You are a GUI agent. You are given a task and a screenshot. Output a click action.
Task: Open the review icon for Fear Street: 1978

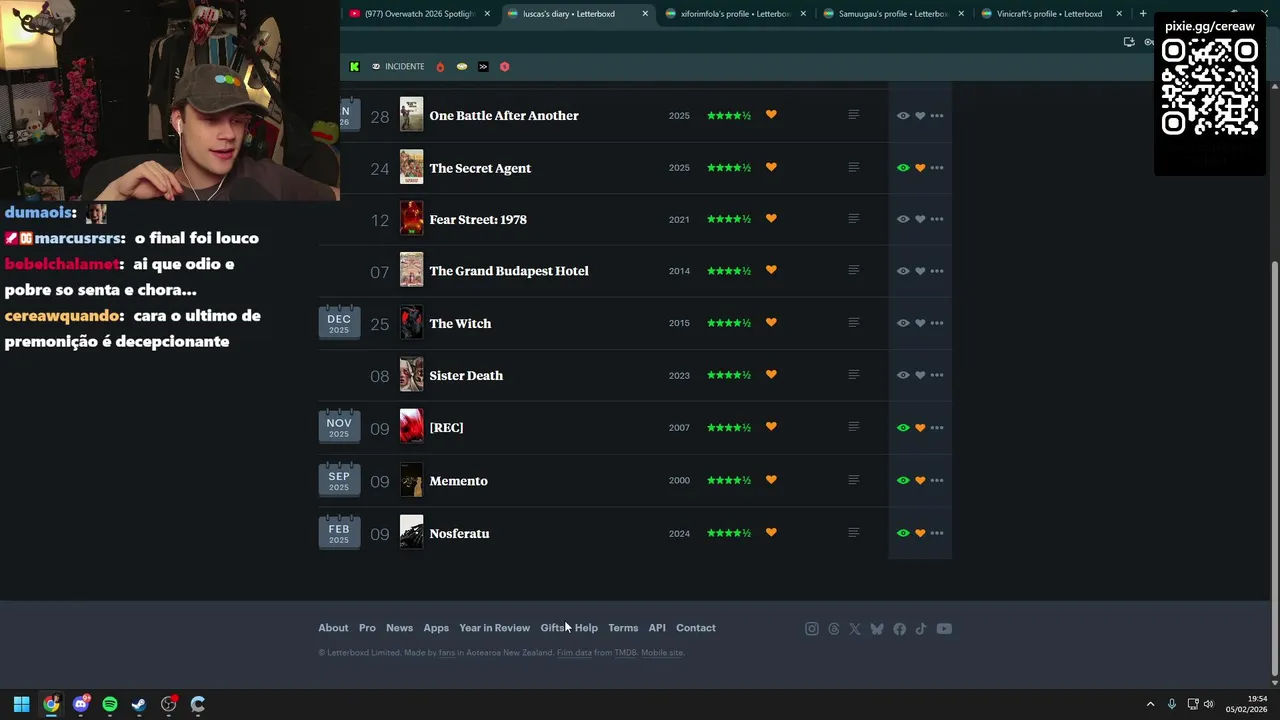[853, 218]
